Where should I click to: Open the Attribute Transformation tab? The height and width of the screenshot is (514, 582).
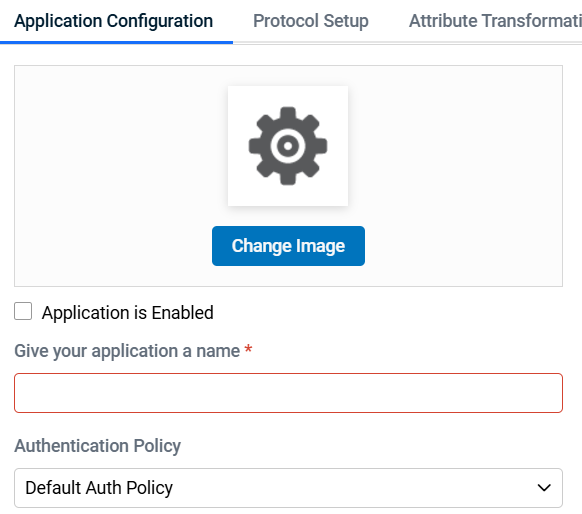pyautogui.click(x=495, y=21)
